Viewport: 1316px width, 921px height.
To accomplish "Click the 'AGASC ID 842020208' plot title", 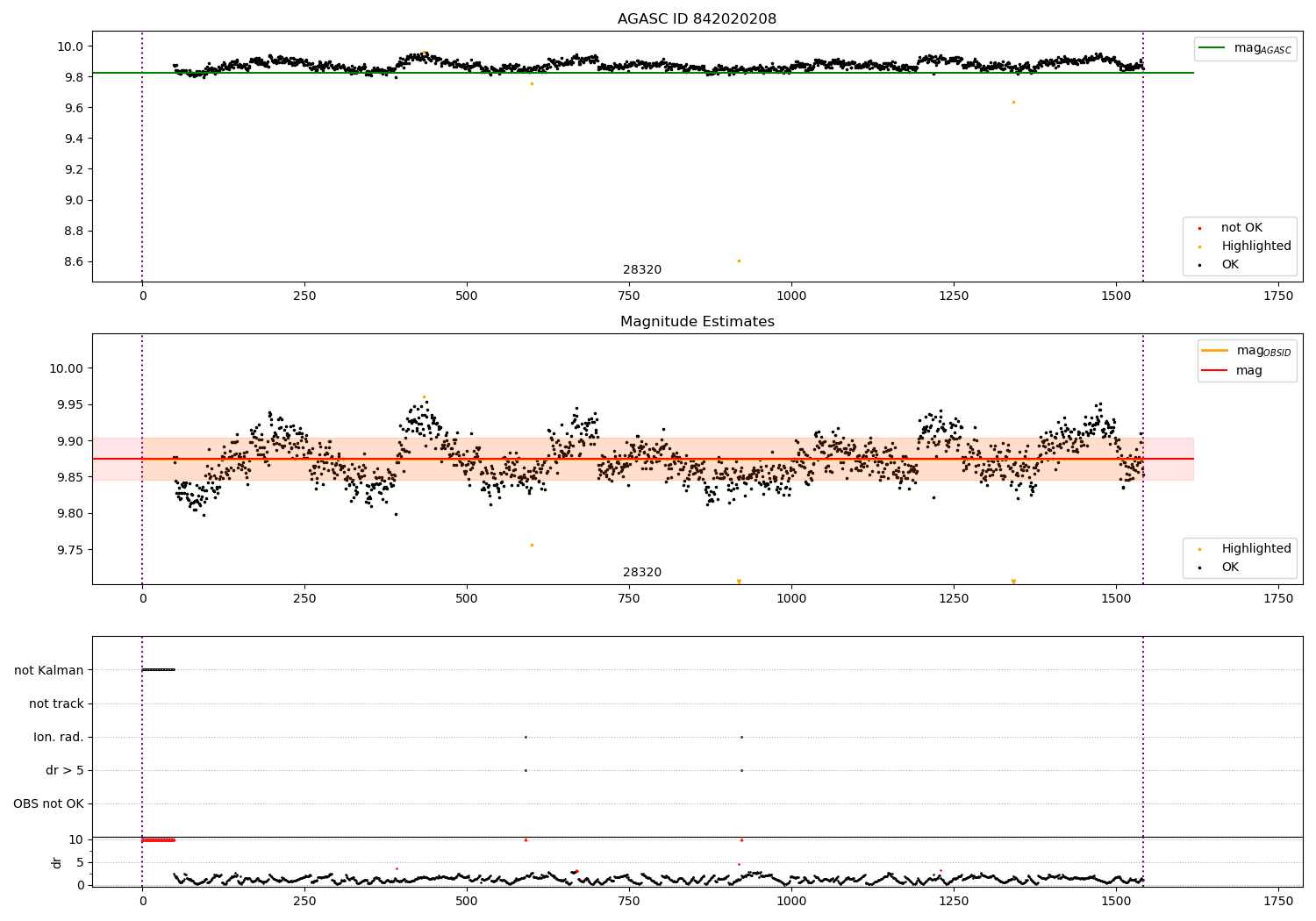I will (x=697, y=19).
